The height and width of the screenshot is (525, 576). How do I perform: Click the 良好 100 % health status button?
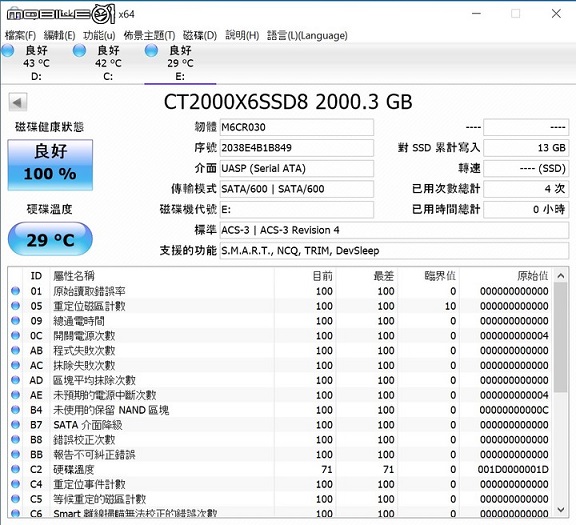[50, 165]
